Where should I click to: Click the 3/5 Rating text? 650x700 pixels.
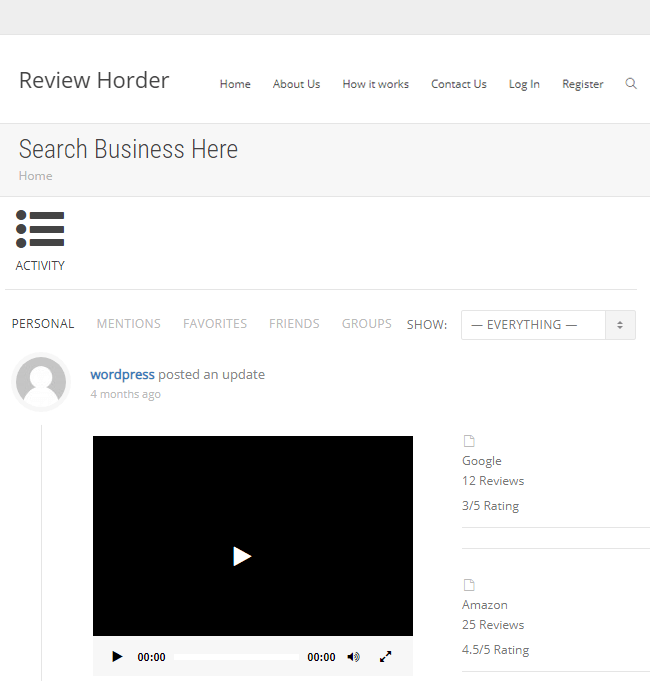pyautogui.click(x=490, y=506)
